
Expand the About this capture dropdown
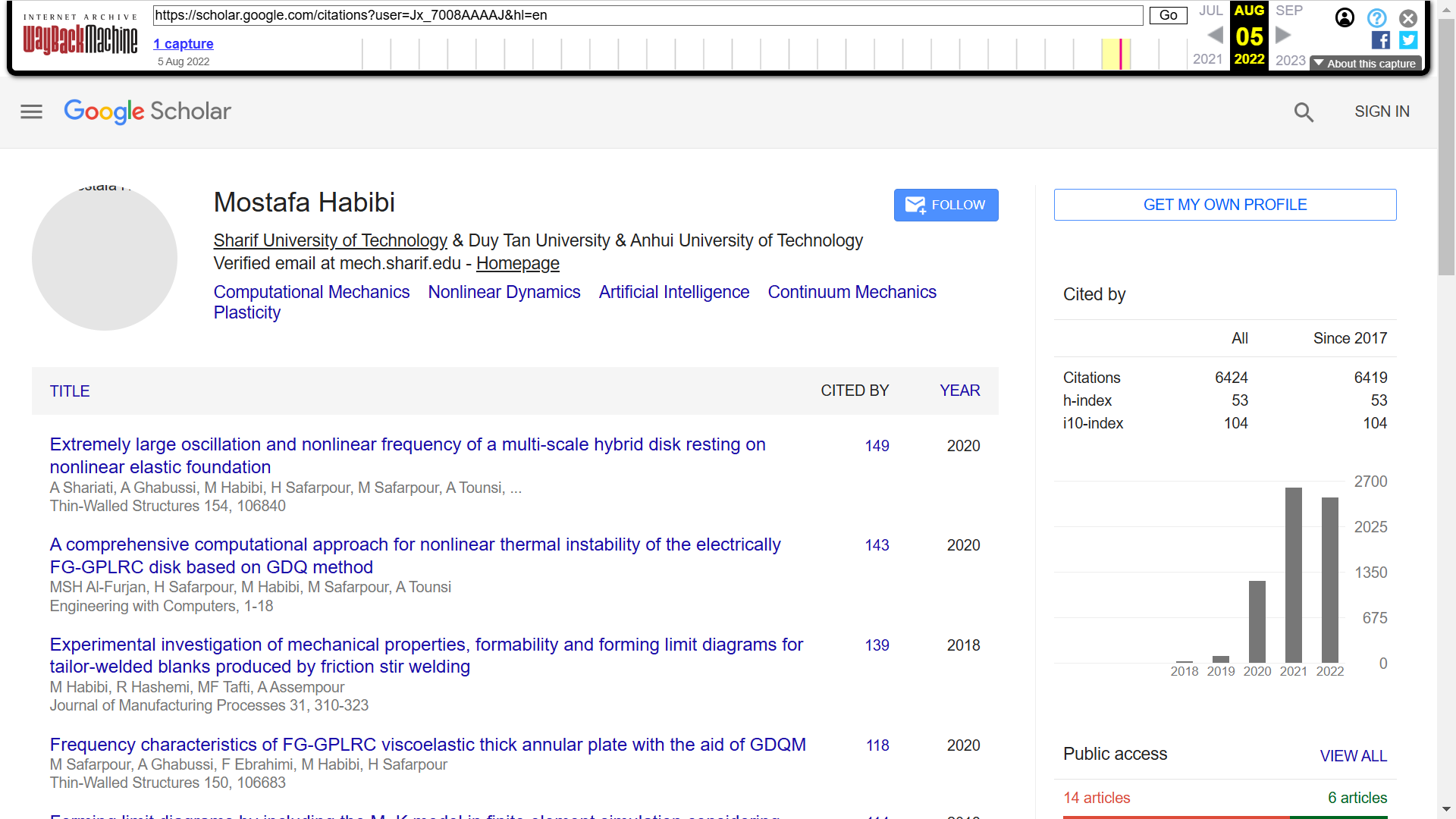pos(1364,64)
